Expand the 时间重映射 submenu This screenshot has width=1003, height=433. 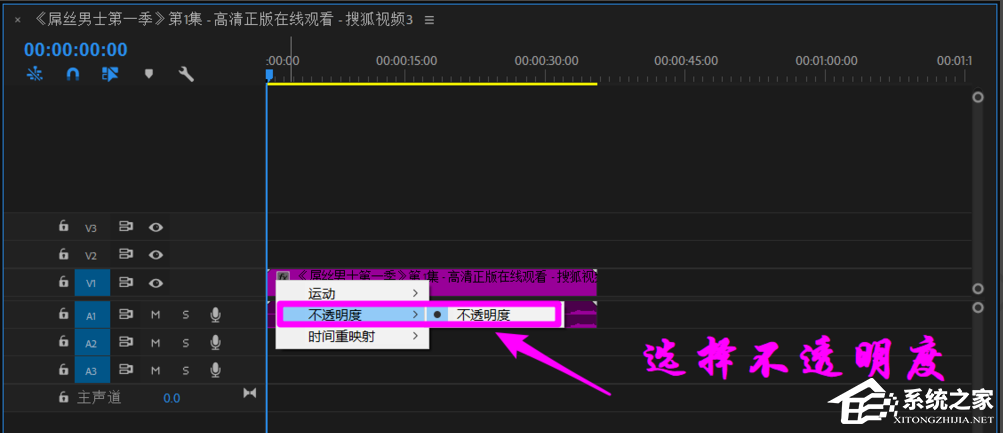pos(352,337)
